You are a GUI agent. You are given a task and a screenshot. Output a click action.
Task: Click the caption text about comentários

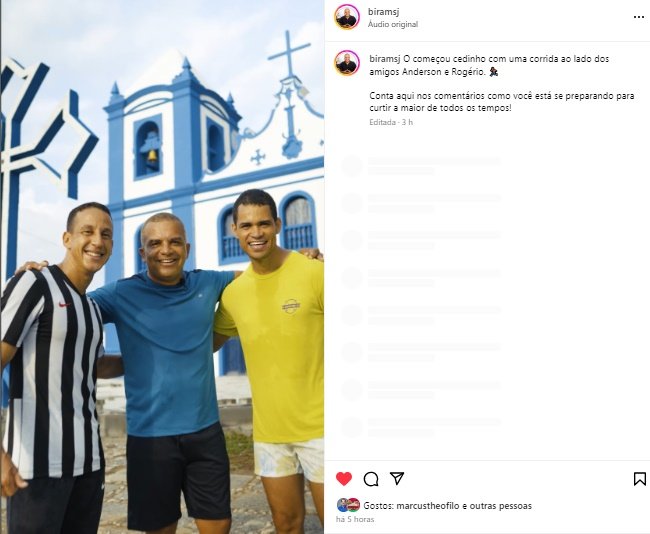point(502,102)
